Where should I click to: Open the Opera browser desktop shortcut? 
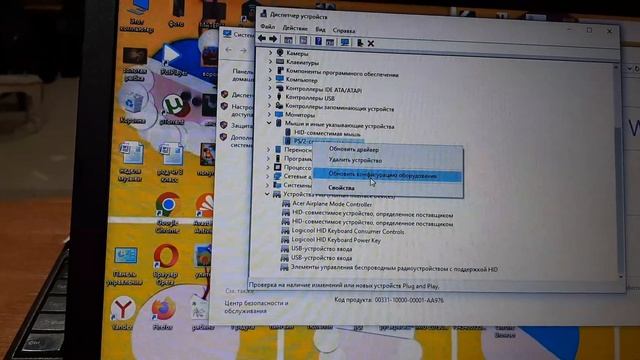tap(166, 264)
